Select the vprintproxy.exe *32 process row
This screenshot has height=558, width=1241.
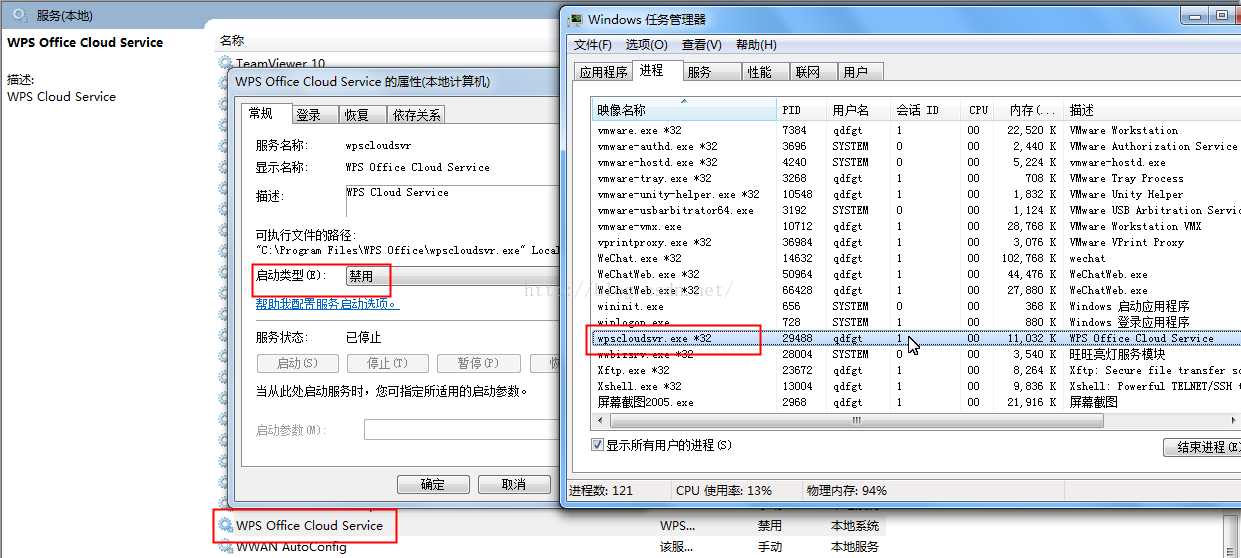(916, 242)
